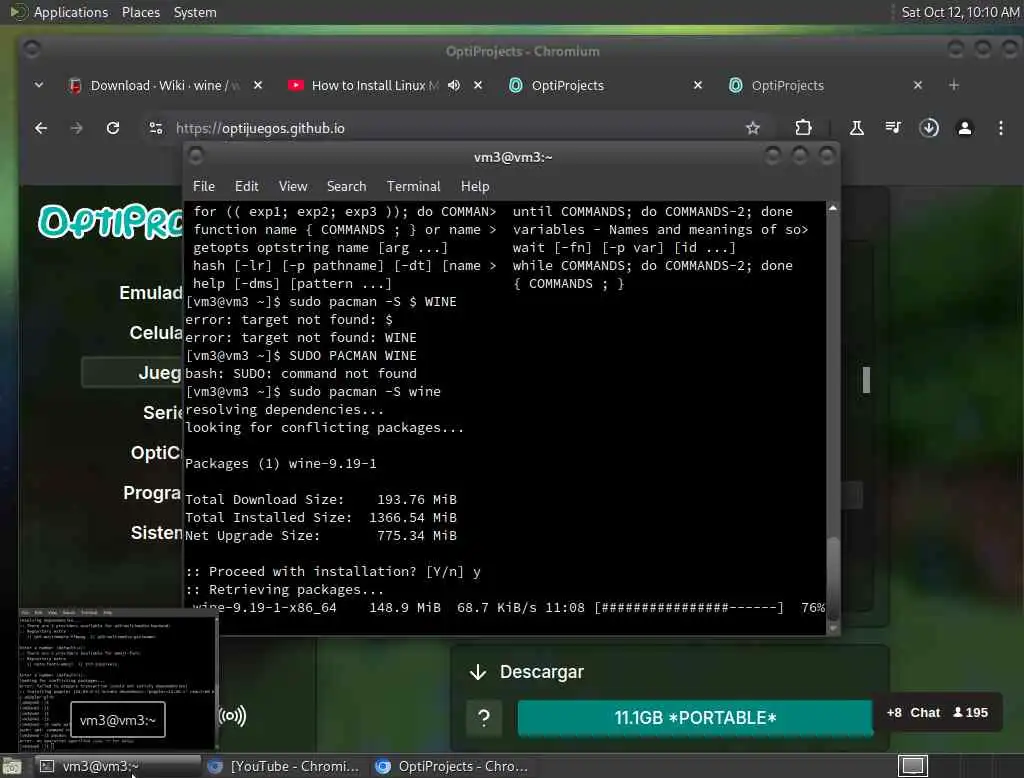Screen dimensions: 1024x778
Task: Click the question mark help button
Action: tap(484, 718)
